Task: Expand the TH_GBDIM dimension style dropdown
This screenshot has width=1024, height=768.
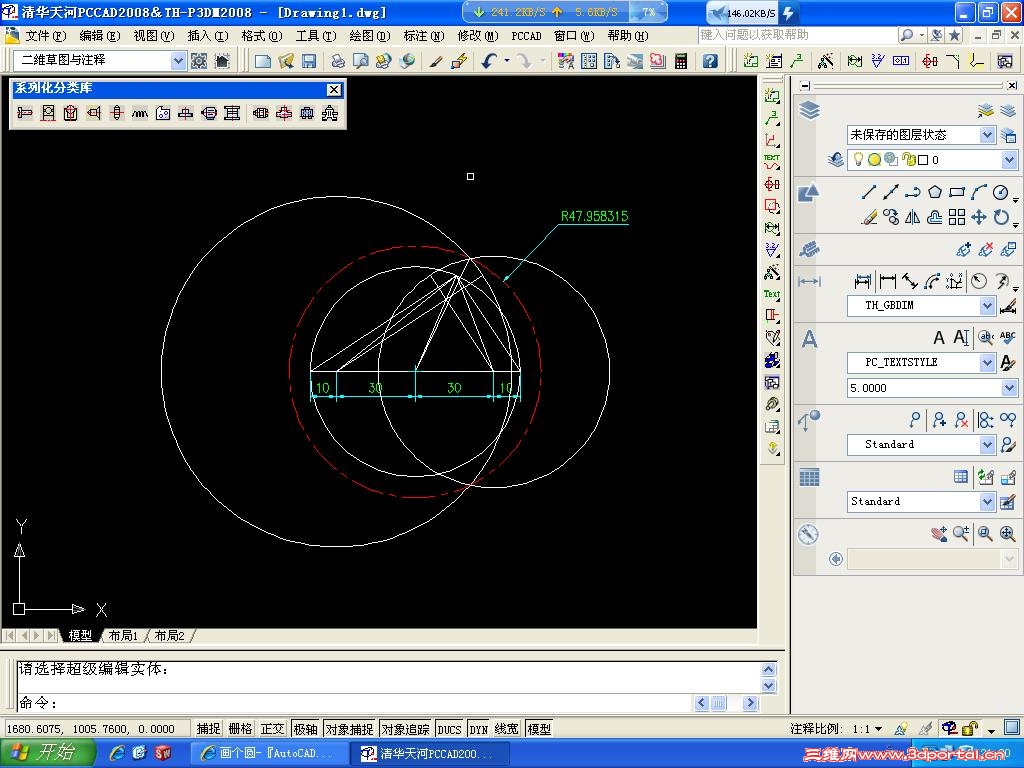Action: [987, 306]
